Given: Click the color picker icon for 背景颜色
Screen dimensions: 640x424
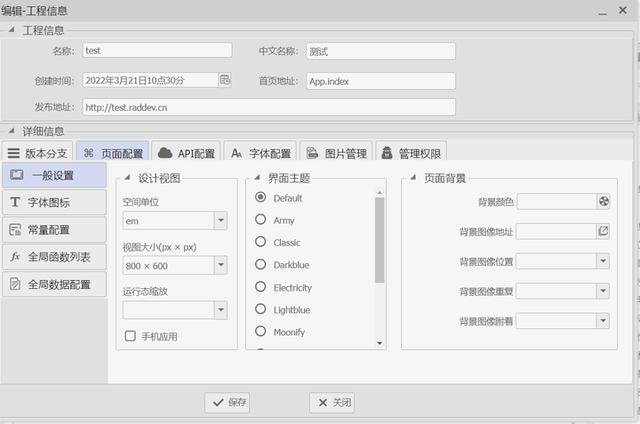Looking at the screenshot, I should point(603,202).
